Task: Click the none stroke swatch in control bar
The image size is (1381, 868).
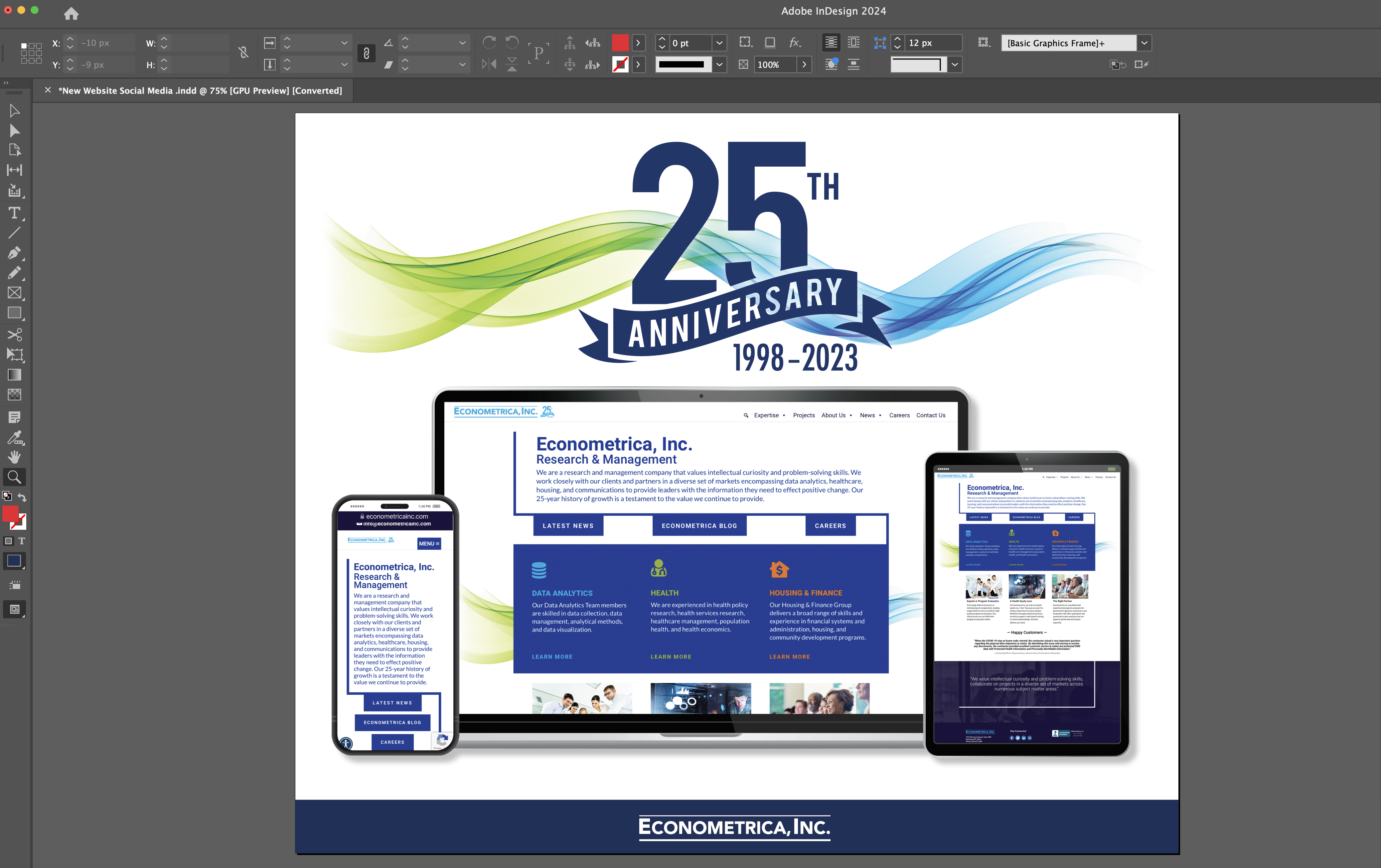Action: coord(621,65)
